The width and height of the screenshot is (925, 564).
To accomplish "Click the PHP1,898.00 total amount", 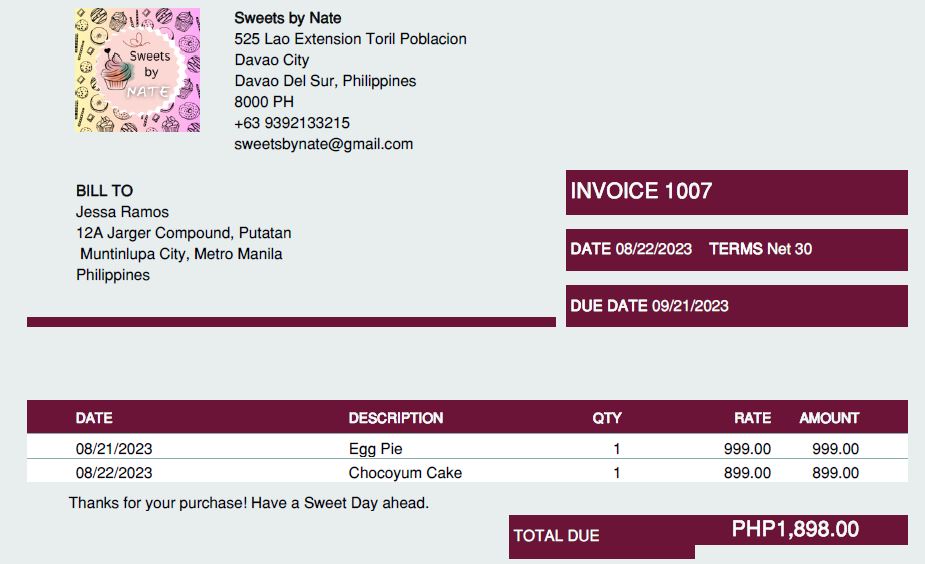I will (795, 530).
